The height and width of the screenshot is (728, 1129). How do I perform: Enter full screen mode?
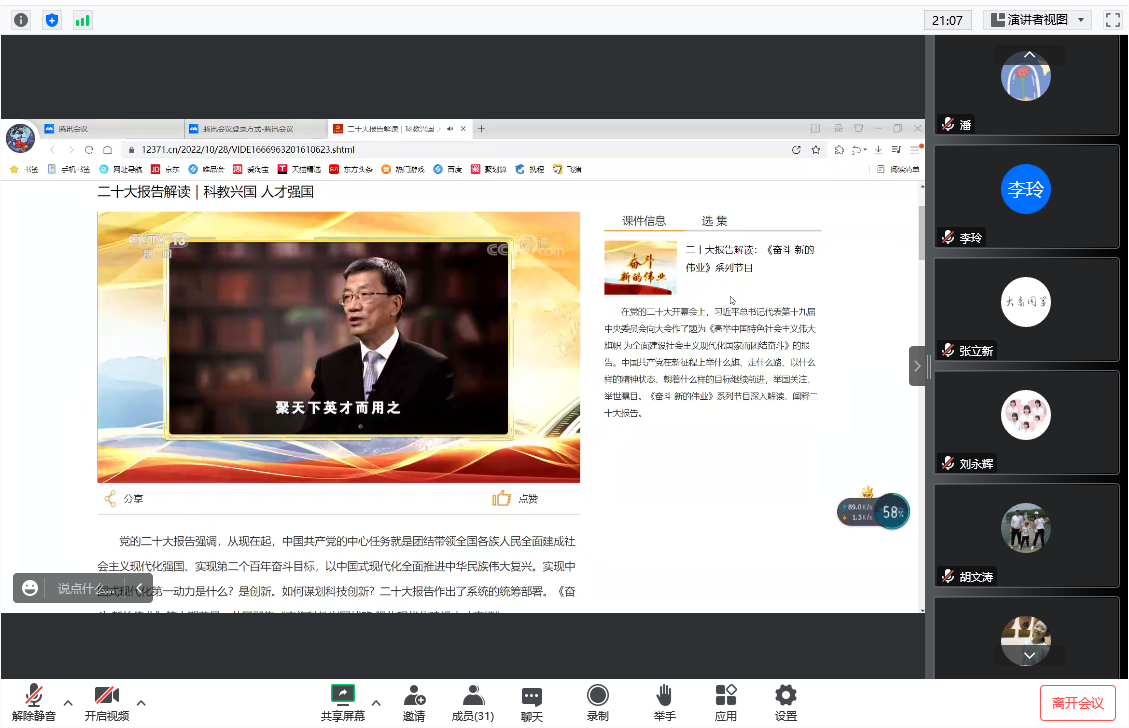point(1112,19)
